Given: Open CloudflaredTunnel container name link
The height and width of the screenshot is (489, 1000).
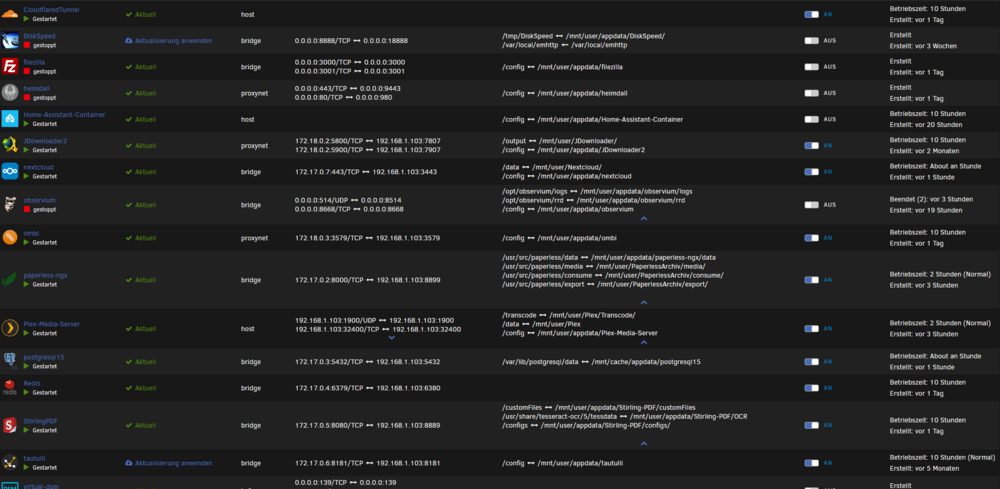Looking at the screenshot, I should [52, 10].
